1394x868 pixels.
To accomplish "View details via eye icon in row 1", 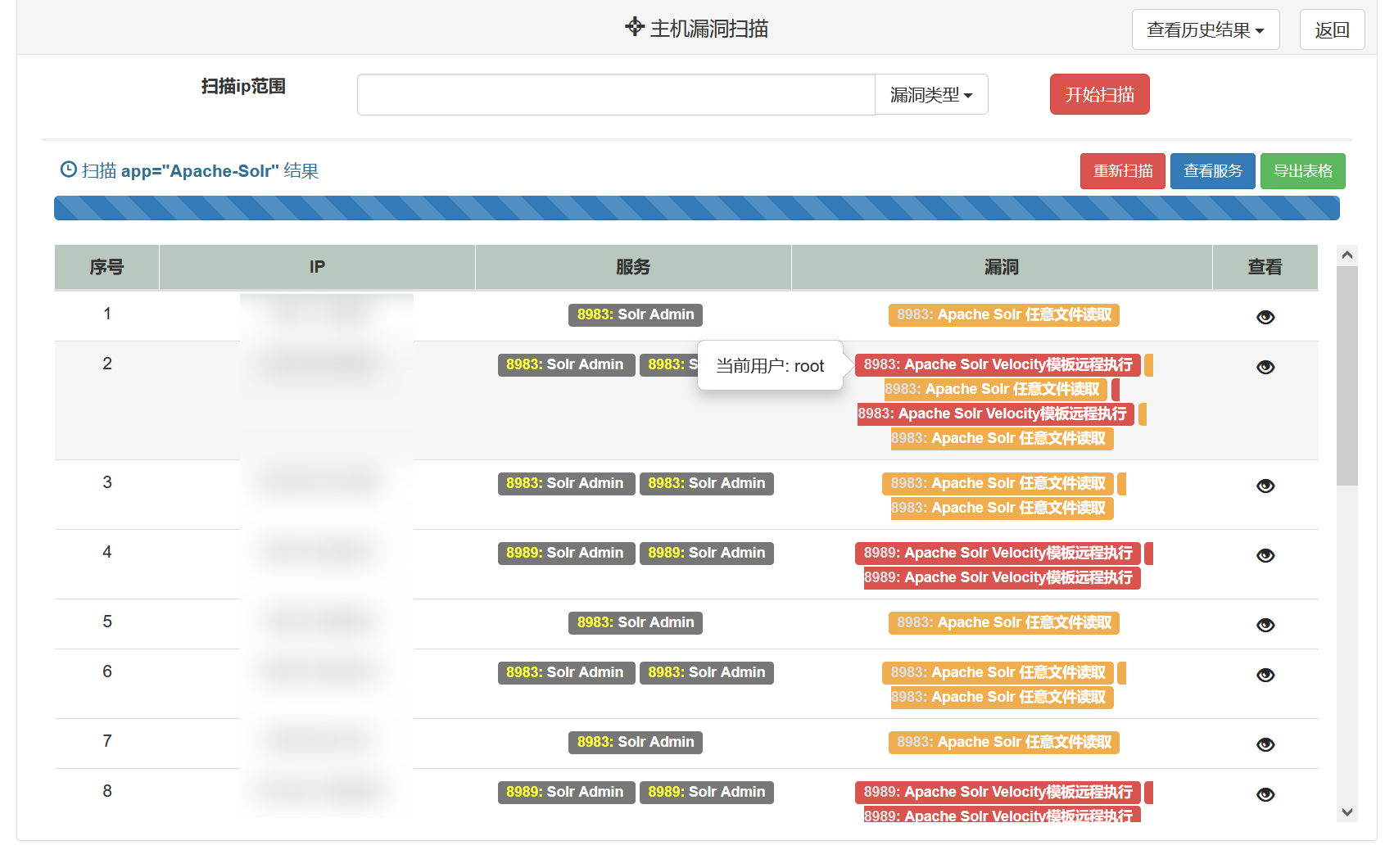I will pyautogui.click(x=1265, y=317).
